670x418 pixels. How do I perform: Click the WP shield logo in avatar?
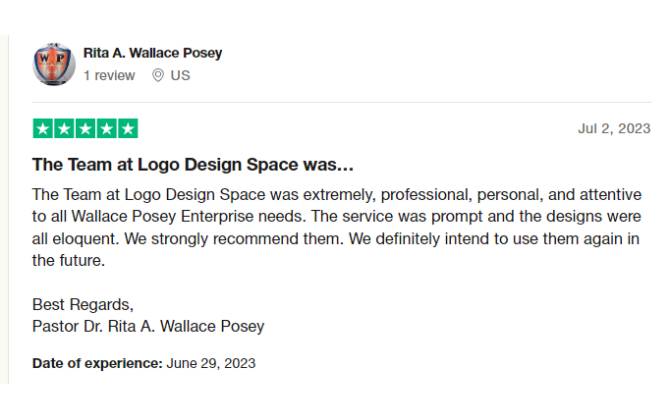53,63
